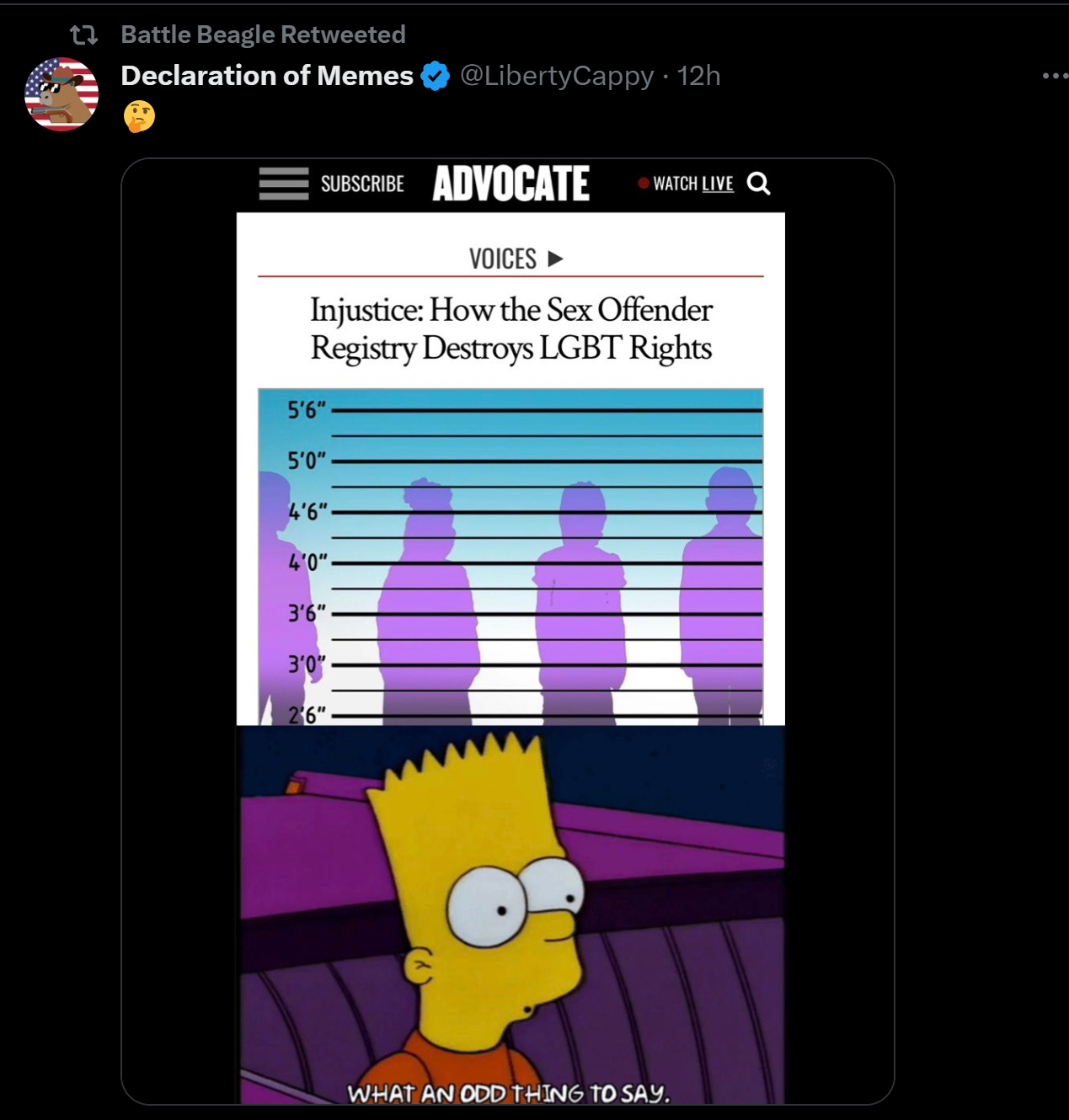Open the Advocate hamburger menu icon
Screen dimensions: 1069x1120
point(284,184)
